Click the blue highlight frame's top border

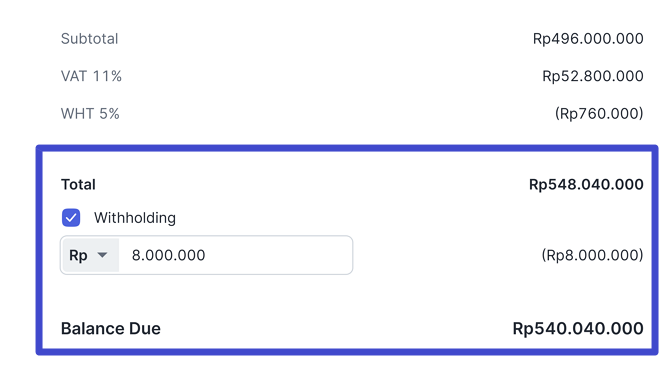coord(347,148)
